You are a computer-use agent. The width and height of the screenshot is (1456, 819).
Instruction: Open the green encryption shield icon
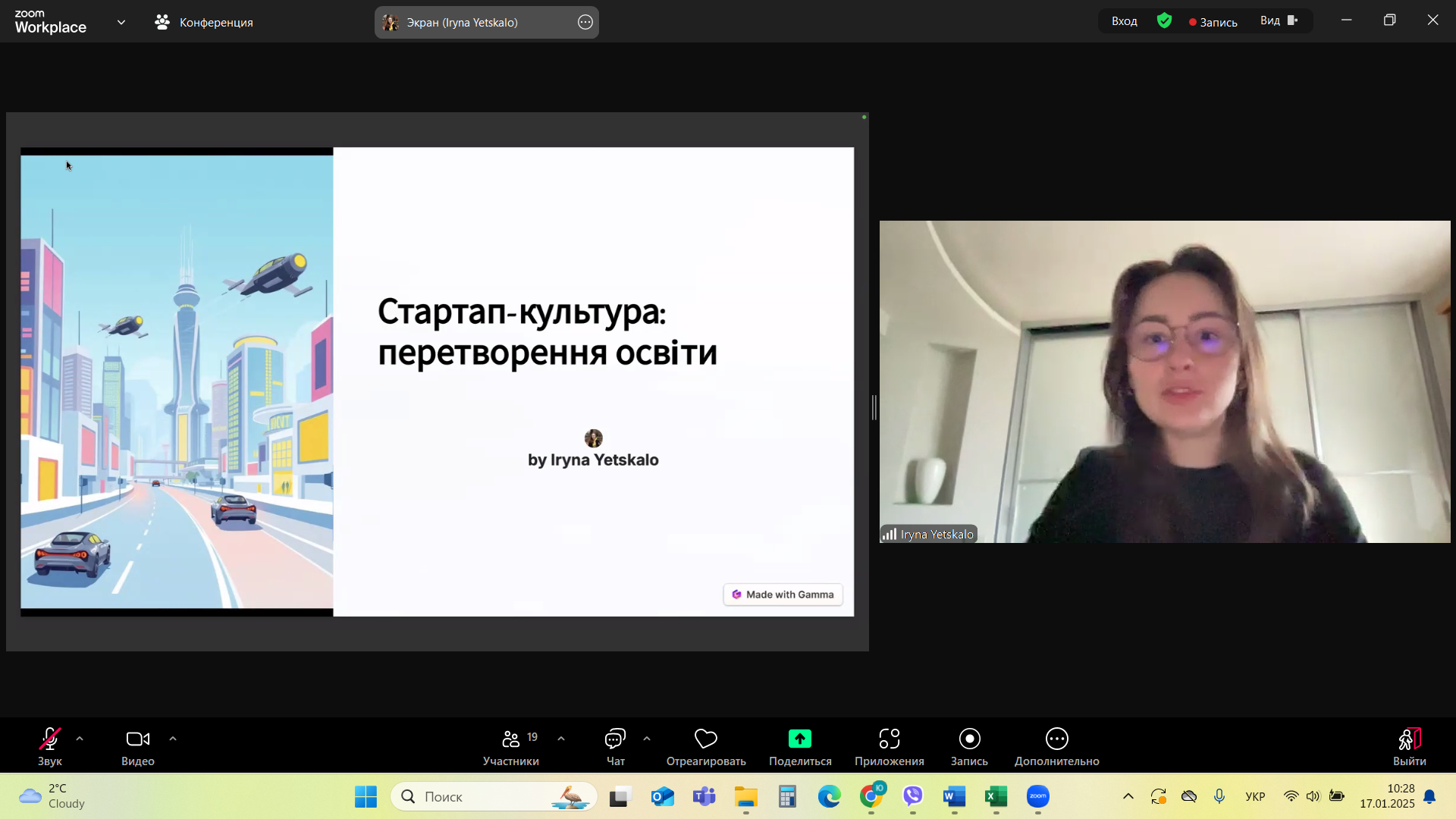tap(1165, 21)
